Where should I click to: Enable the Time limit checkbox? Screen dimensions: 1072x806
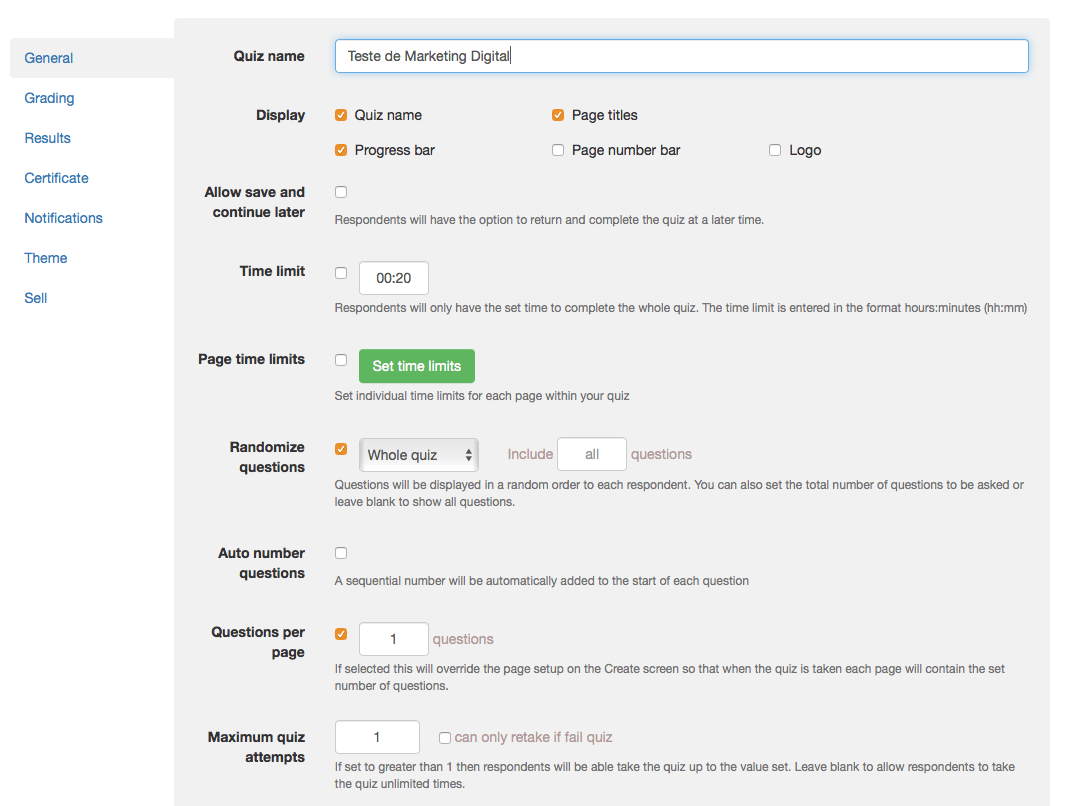(341, 273)
